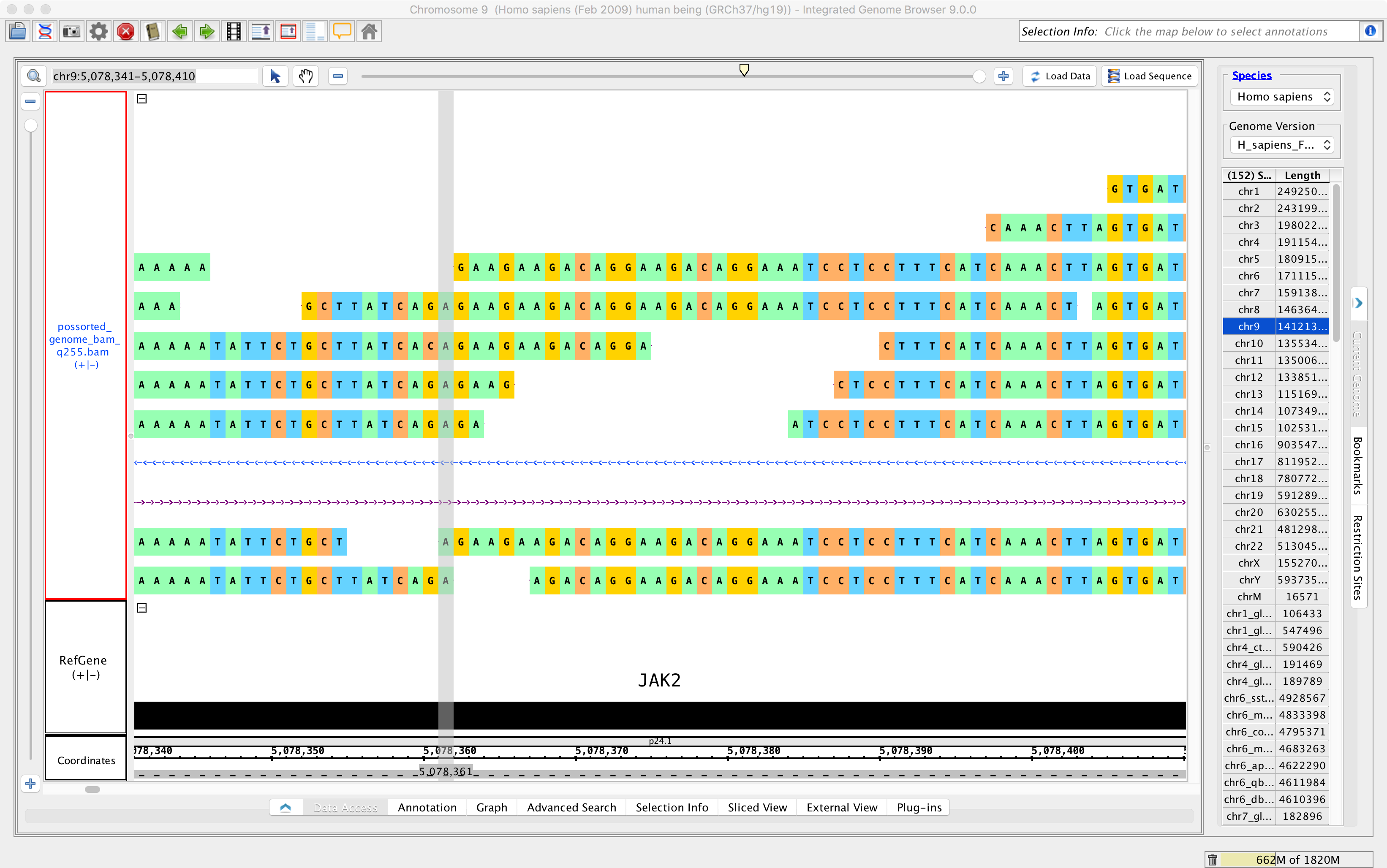Click the zoom stripe pointer marker
1387x868 pixels.
pyautogui.click(x=744, y=70)
